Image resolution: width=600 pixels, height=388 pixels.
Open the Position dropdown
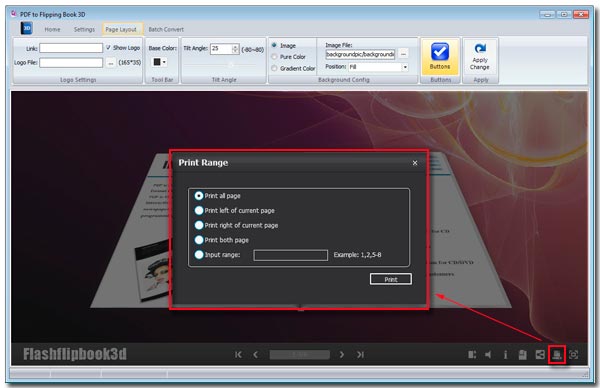(x=405, y=67)
